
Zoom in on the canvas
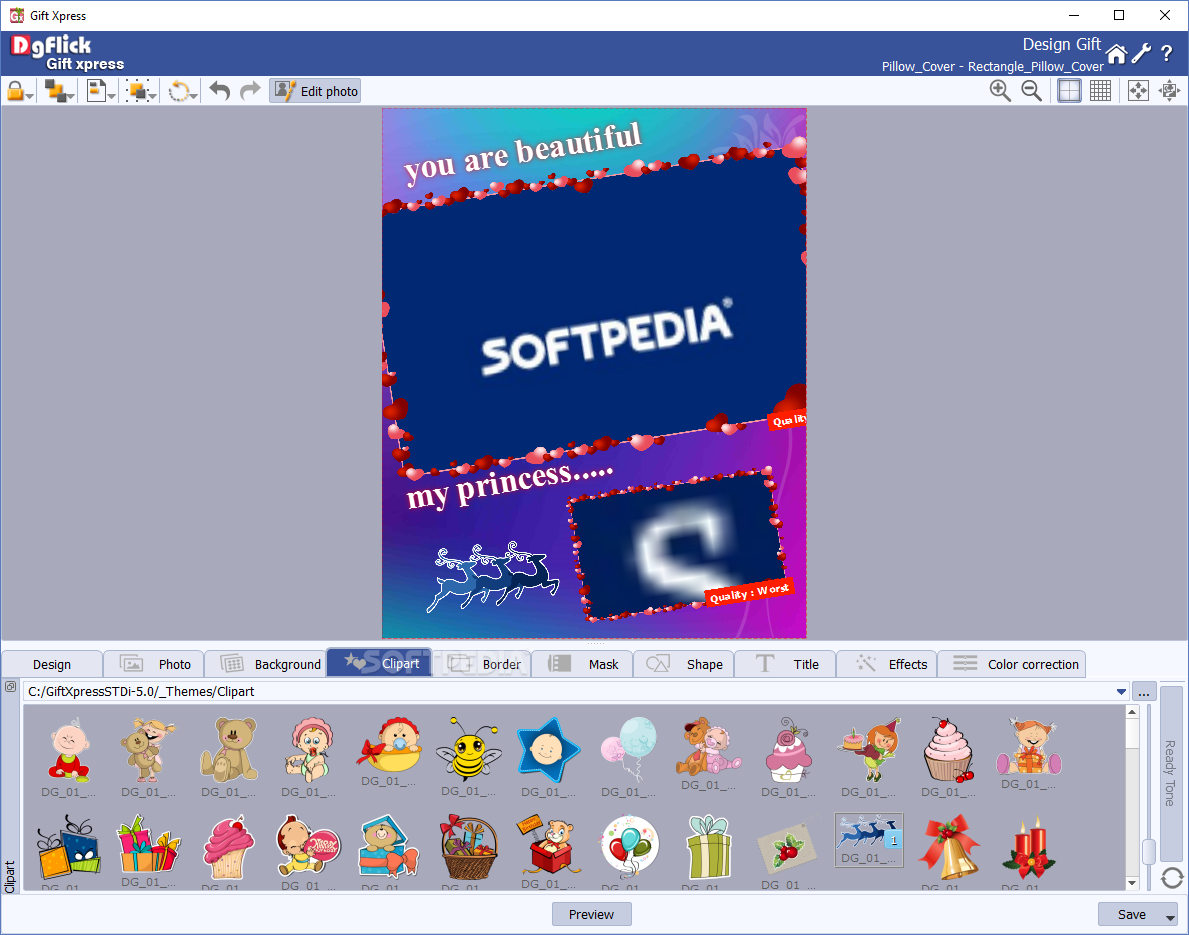pyautogui.click(x=1000, y=91)
